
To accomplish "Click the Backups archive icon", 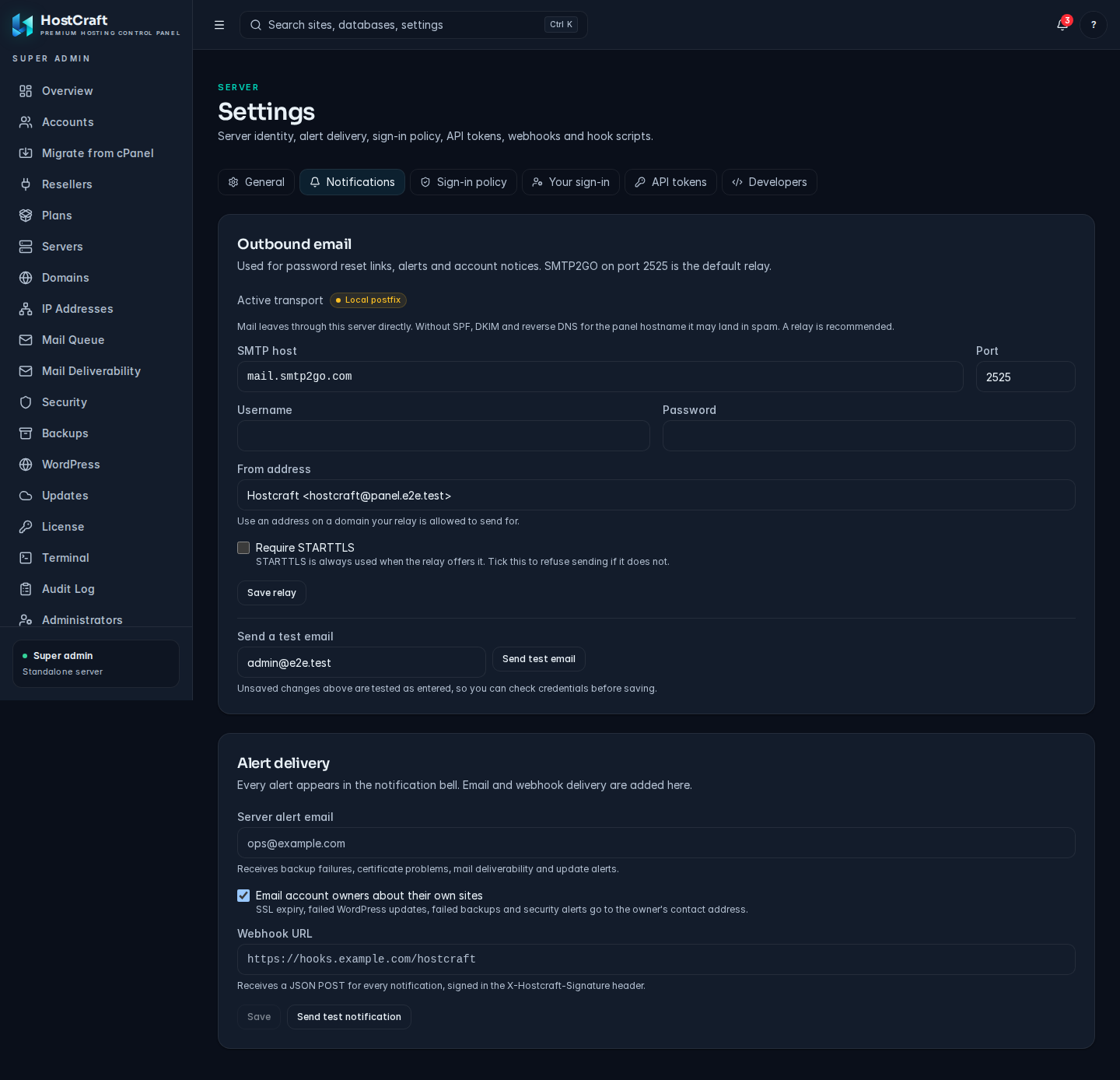I will (x=26, y=433).
